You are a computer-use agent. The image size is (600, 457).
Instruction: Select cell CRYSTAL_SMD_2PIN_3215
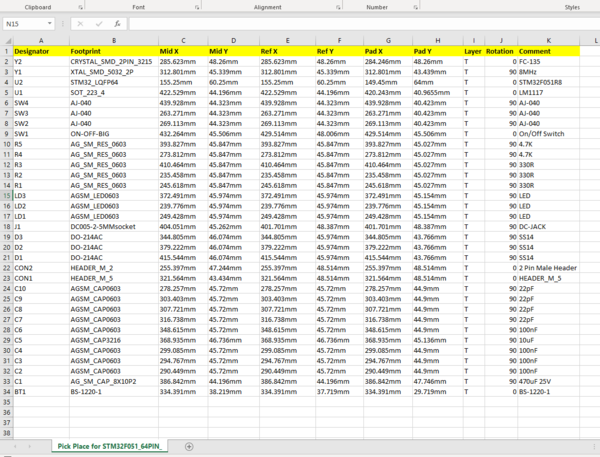114,62
